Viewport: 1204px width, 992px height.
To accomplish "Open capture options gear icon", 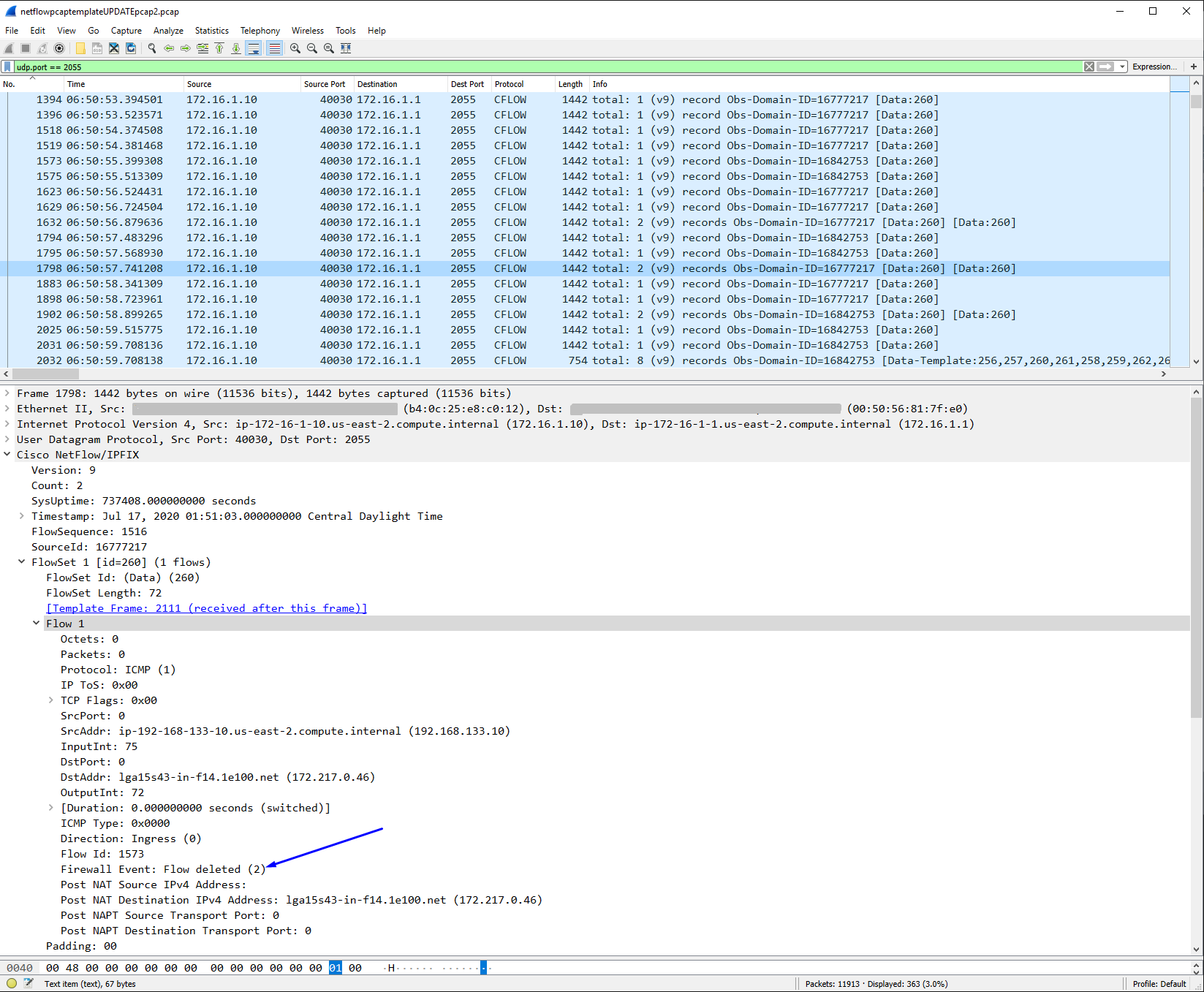I will (59, 48).
